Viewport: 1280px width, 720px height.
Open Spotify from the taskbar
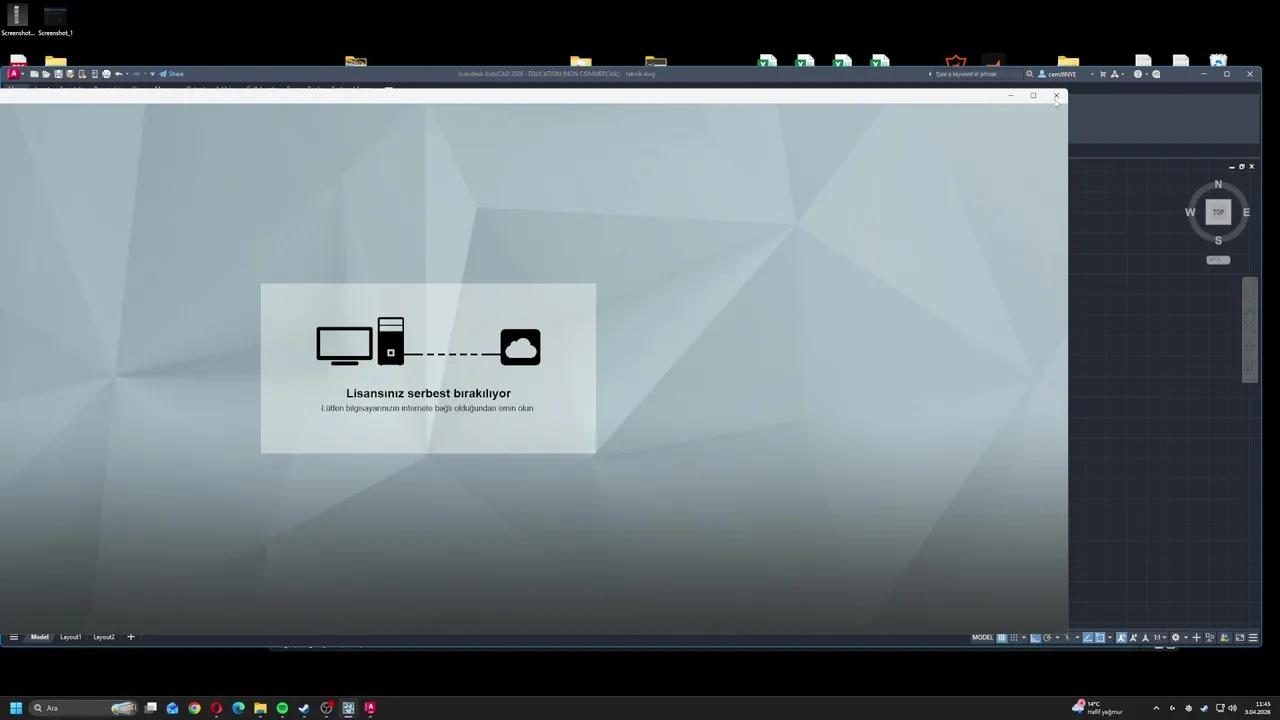tap(282, 708)
